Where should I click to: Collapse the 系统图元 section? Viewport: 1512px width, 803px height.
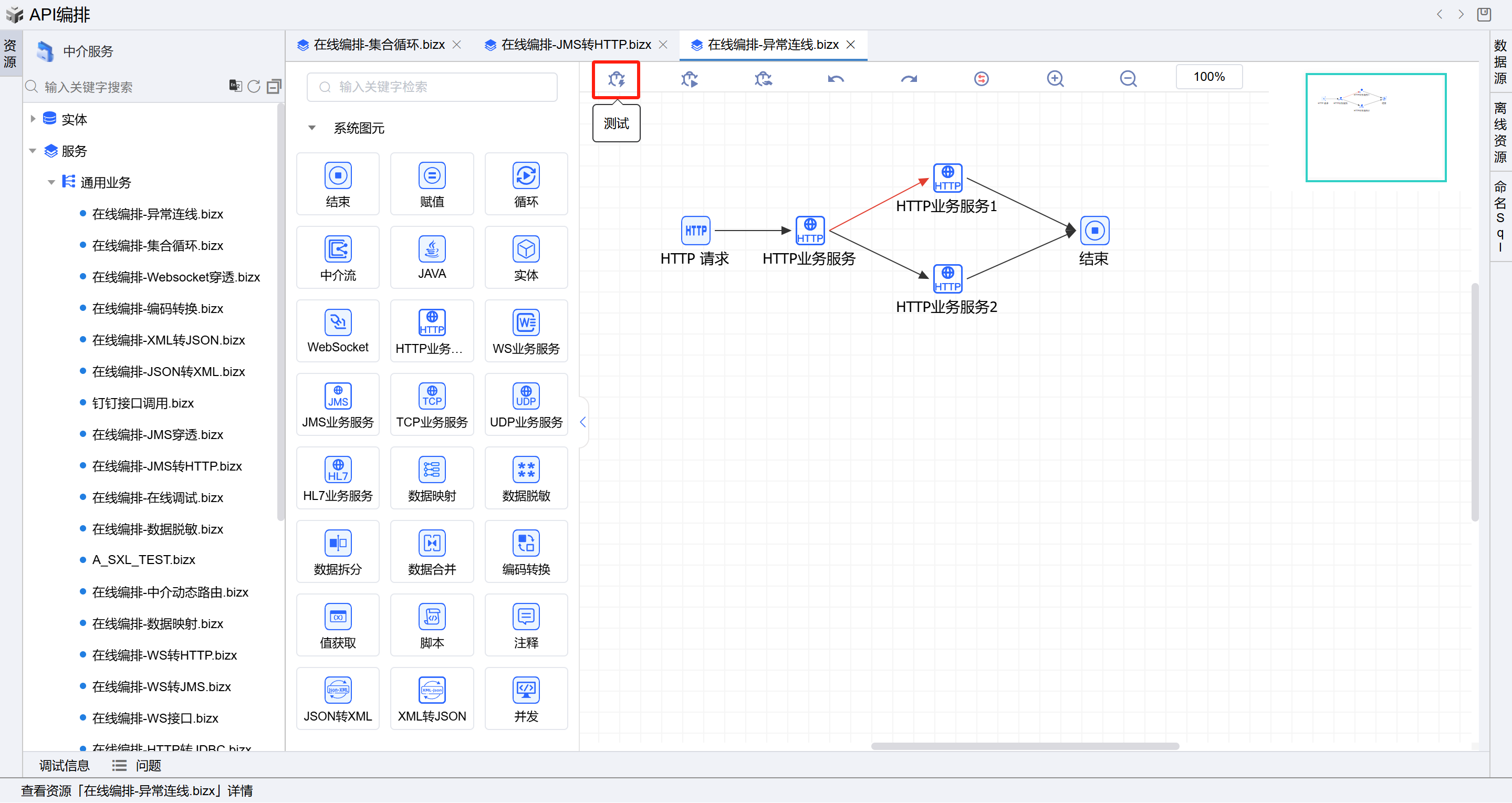[312, 128]
